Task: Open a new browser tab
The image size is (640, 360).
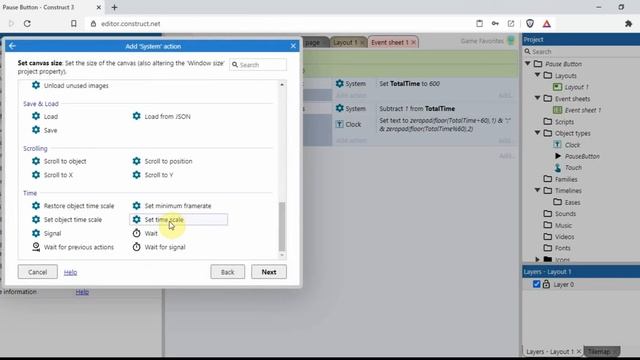Action: click(x=114, y=7)
